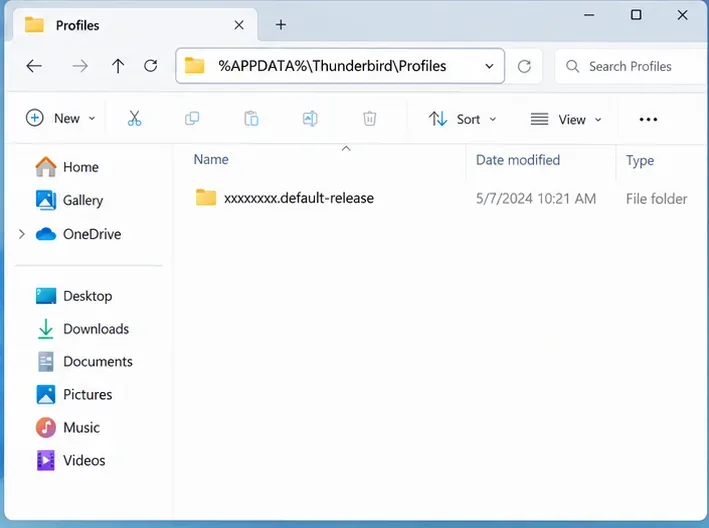Image resolution: width=709 pixels, height=528 pixels.
Task: Go back with the left arrow
Action: (34, 66)
